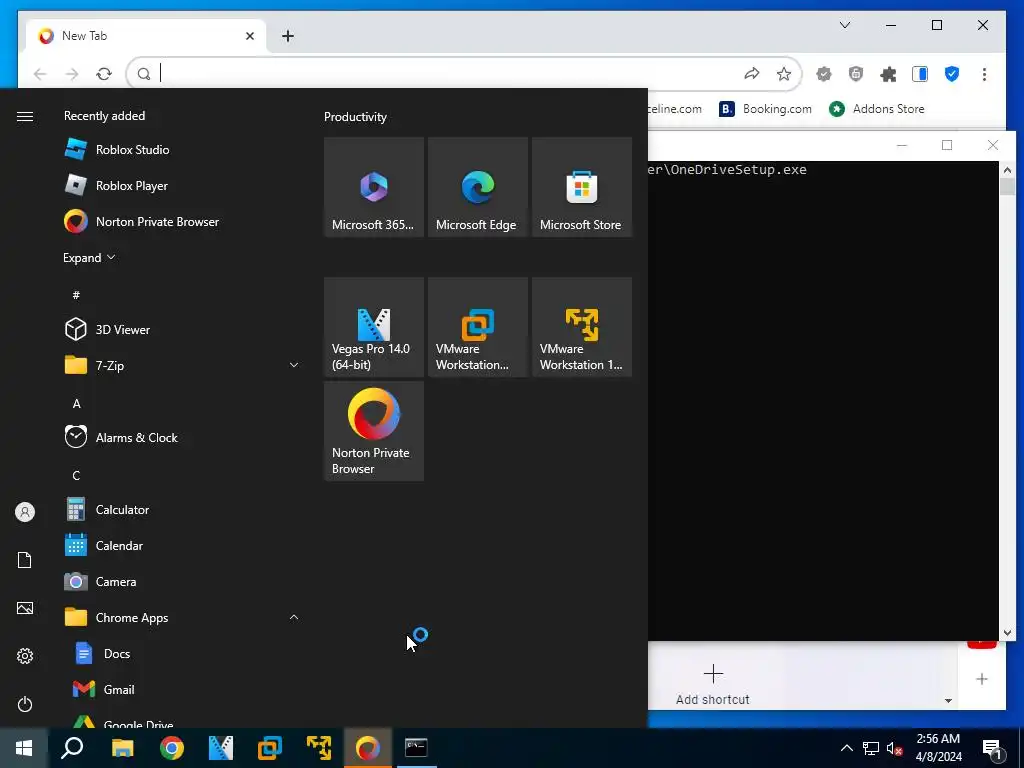The height and width of the screenshot is (768, 1024).
Task: Toggle the browser side panel icon
Action: [920, 74]
